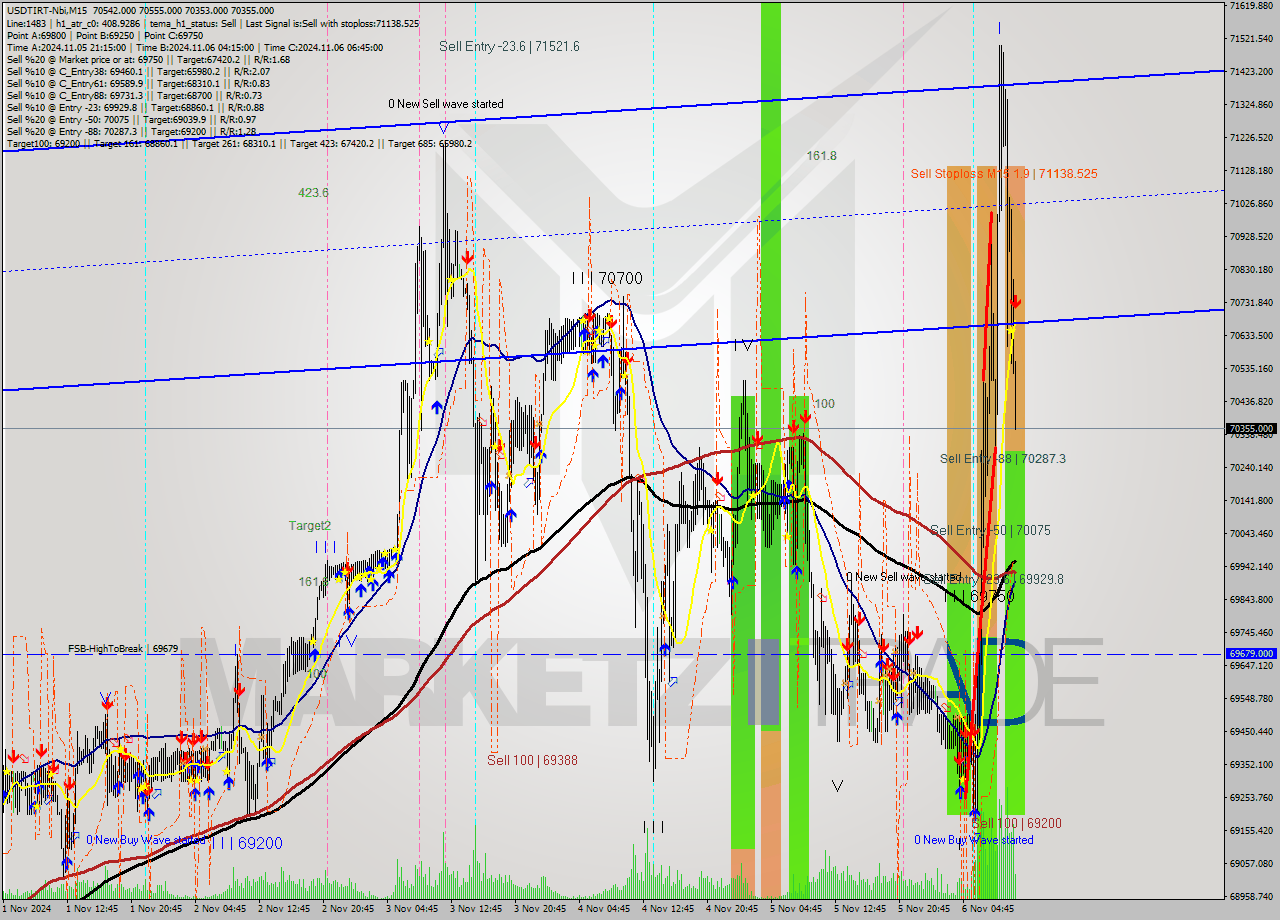
Task: Select the 100 level label near green bar
Action: pyautogui.click(x=824, y=404)
